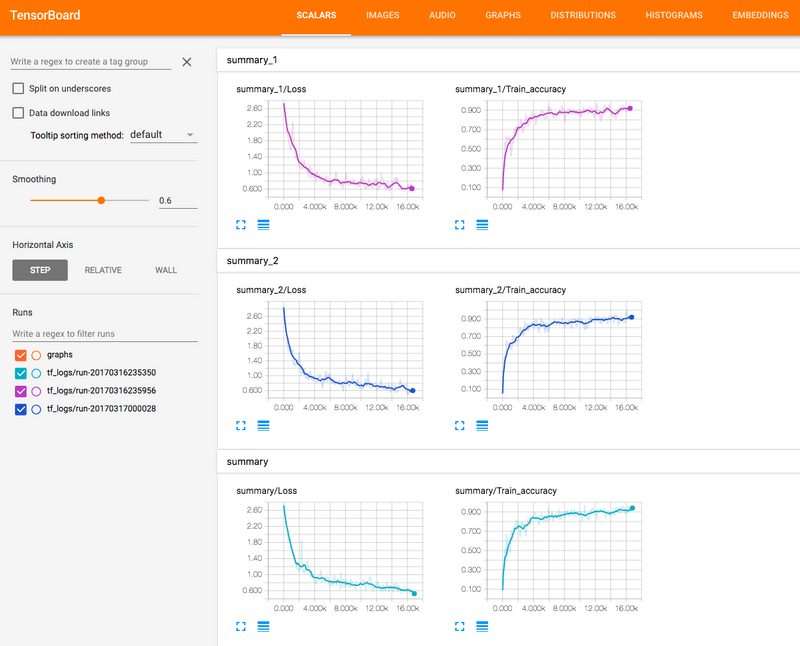Enable Data download links
Screen dimensions: 800x646
16,112
